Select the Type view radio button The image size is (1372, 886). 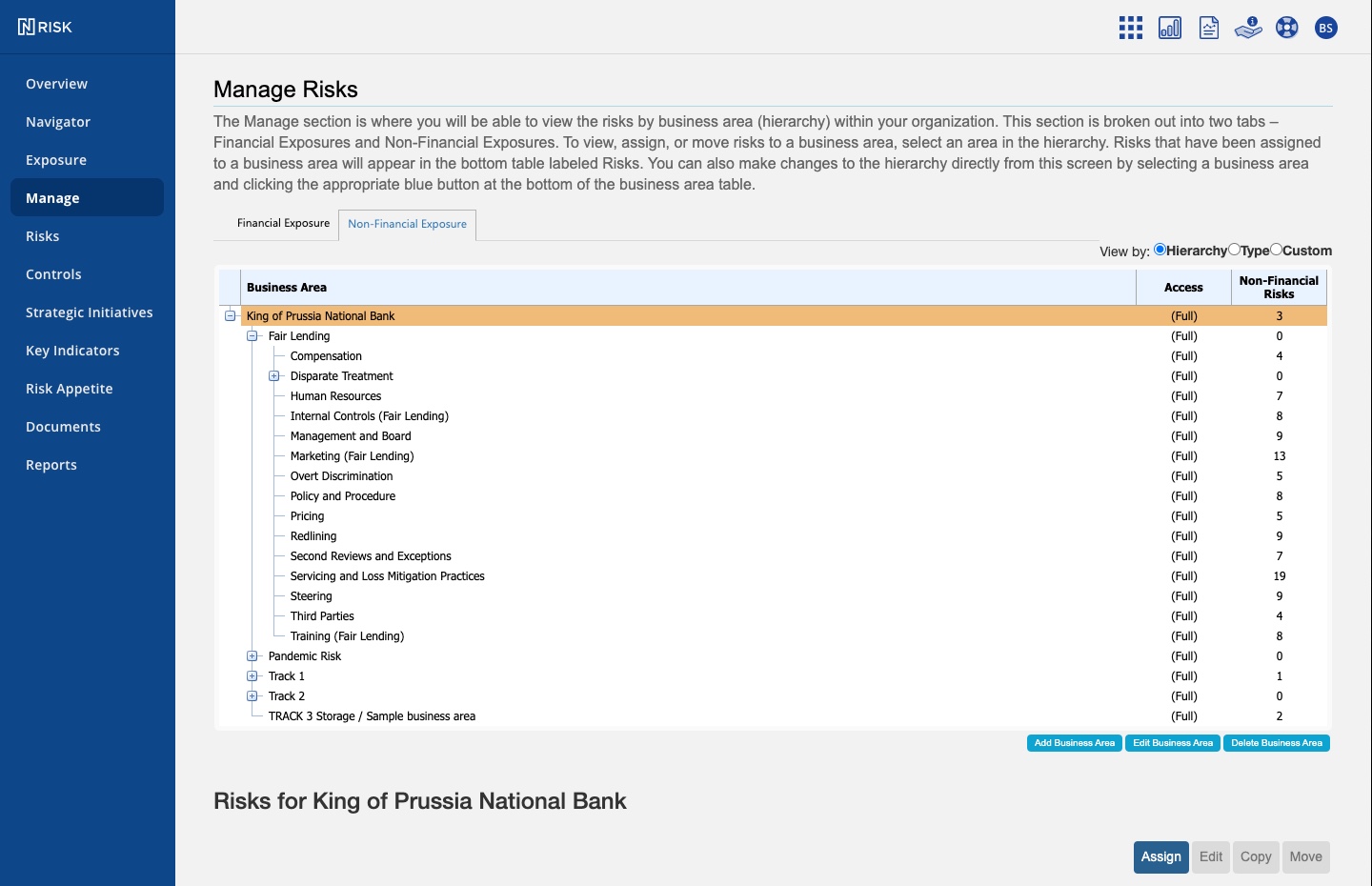[1235, 250]
